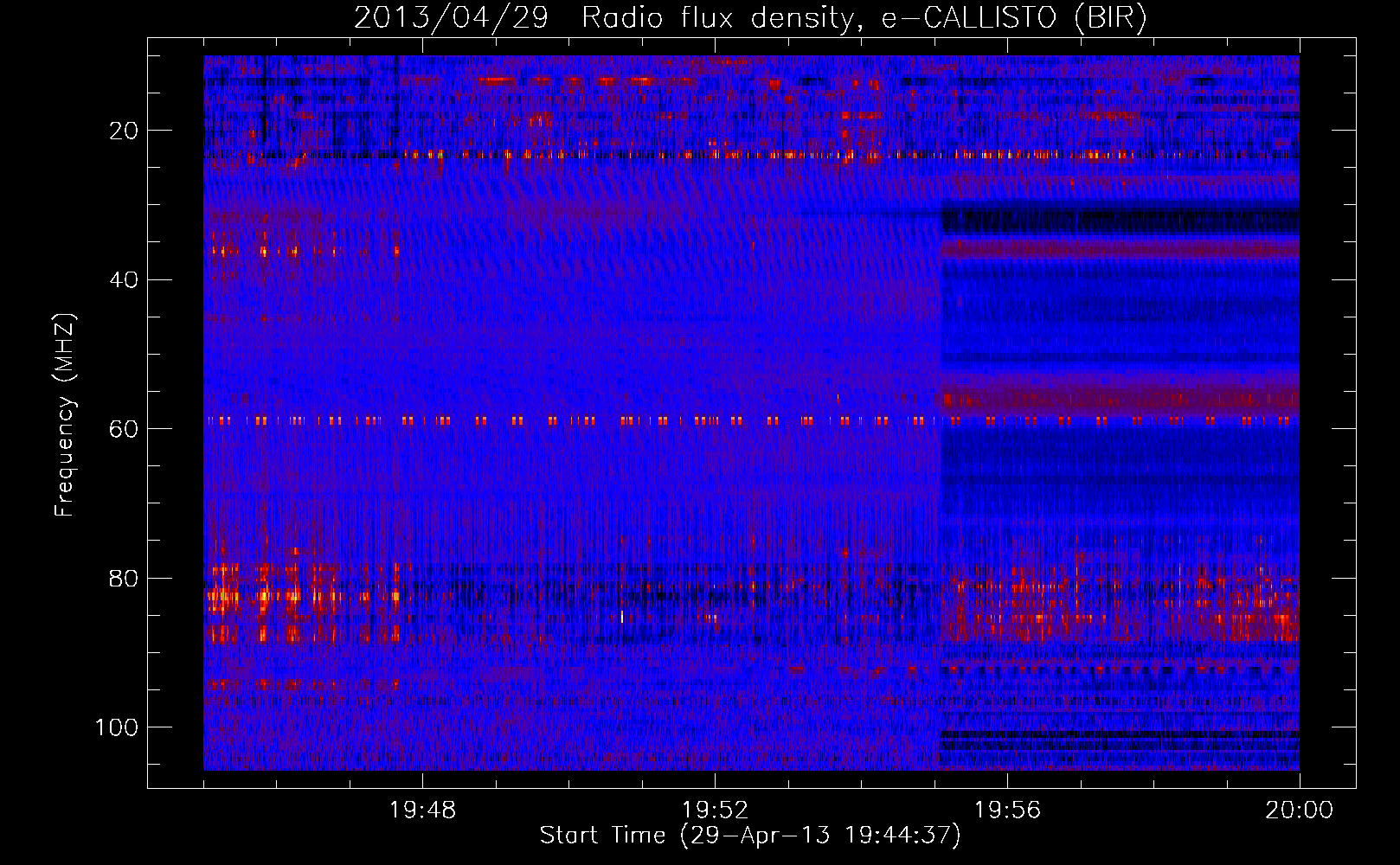Click the 60 MHz frequency tick label

[x=124, y=429]
